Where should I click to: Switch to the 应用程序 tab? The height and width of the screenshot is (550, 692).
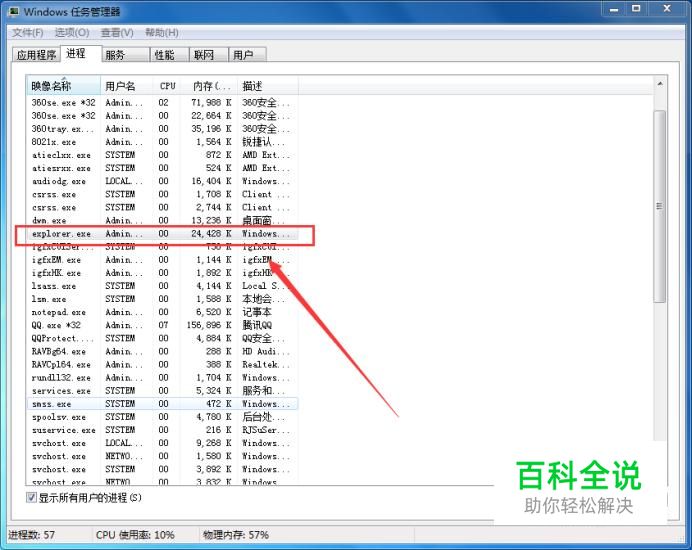(36, 55)
